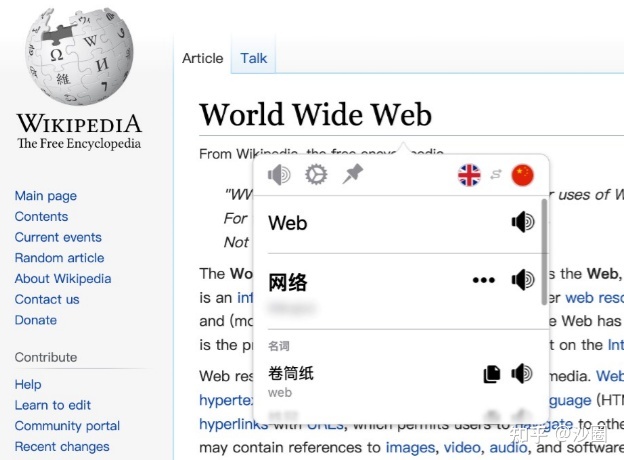Image resolution: width=624 pixels, height=460 pixels.
Task: Switch to the Talk tab
Action: point(254,58)
